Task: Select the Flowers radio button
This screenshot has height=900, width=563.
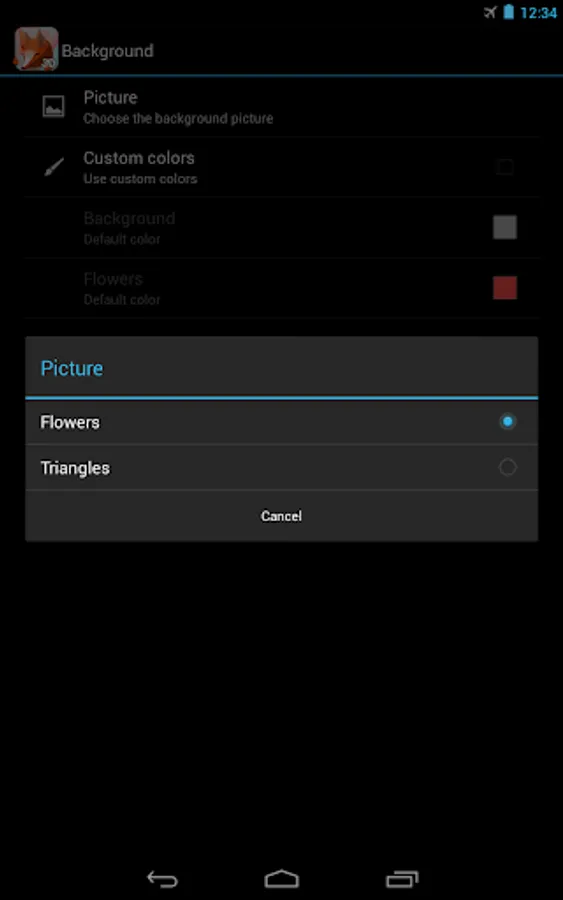Action: pyautogui.click(x=507, y=422)
